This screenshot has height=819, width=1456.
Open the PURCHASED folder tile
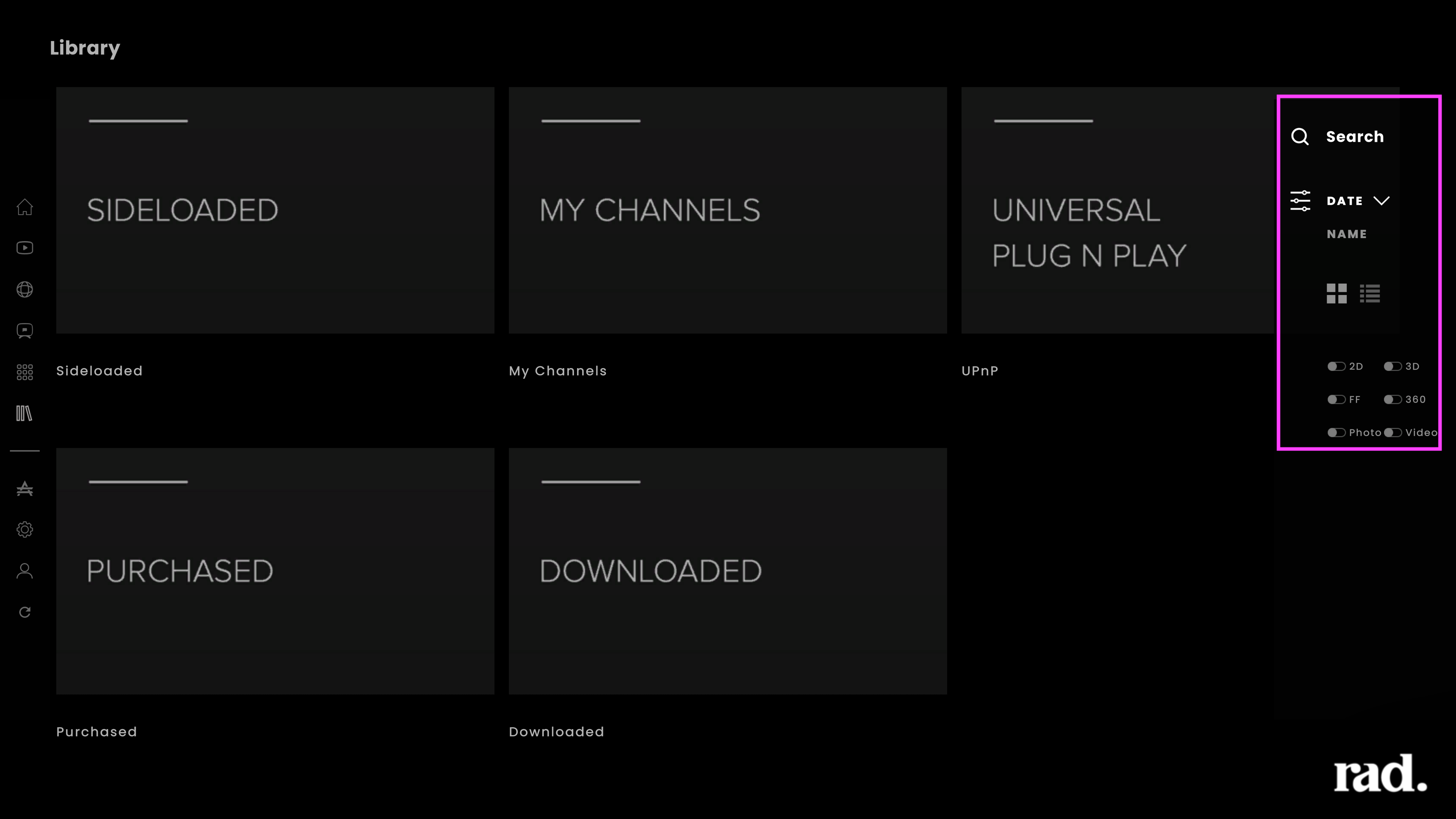click(275, 571)
